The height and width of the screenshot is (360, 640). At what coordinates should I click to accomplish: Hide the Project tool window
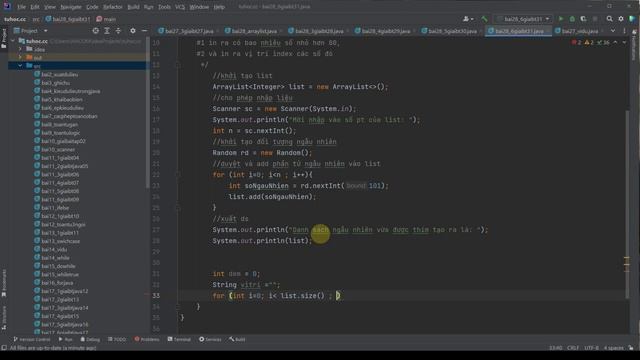click(x=144, y=31)
